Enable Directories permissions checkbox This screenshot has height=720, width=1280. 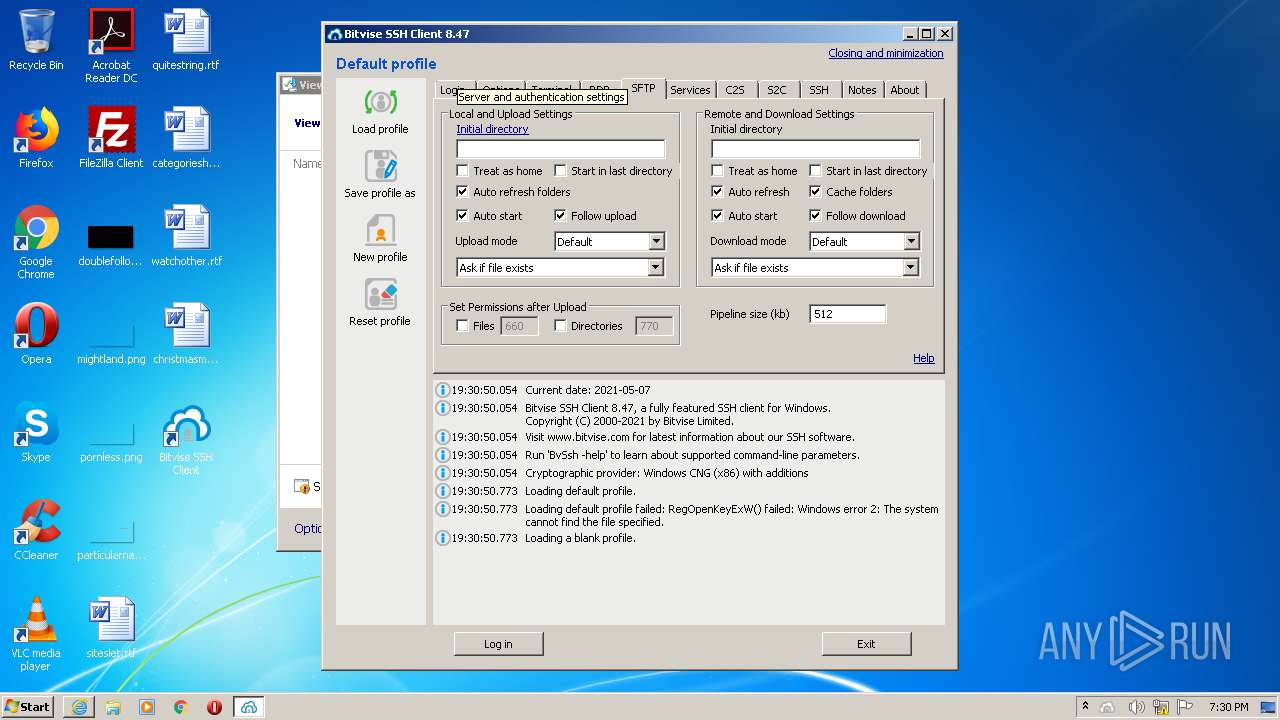560,326
